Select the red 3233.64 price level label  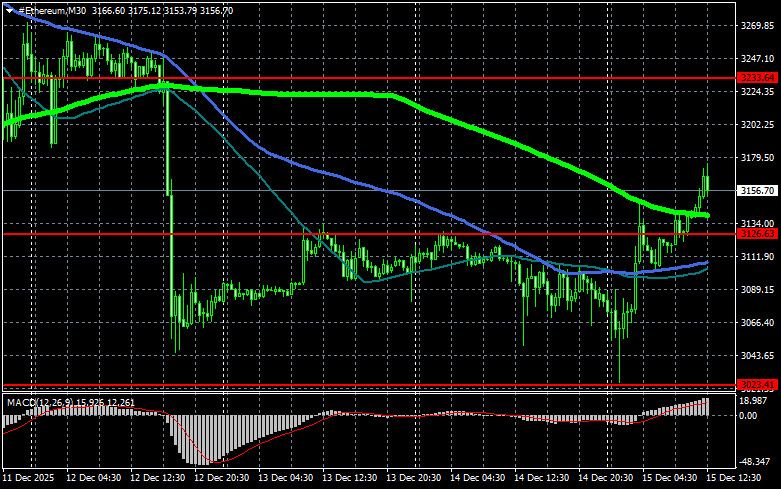757,78
